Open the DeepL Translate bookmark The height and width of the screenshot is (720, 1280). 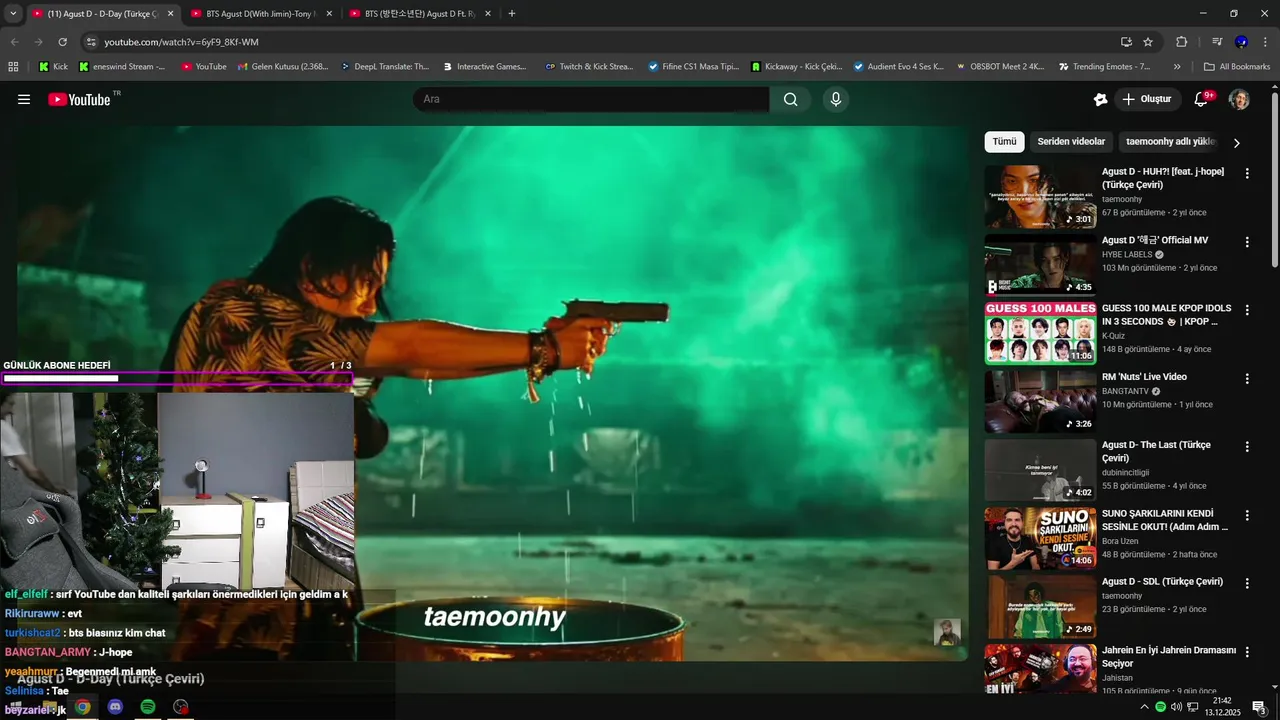coord(385,67)
